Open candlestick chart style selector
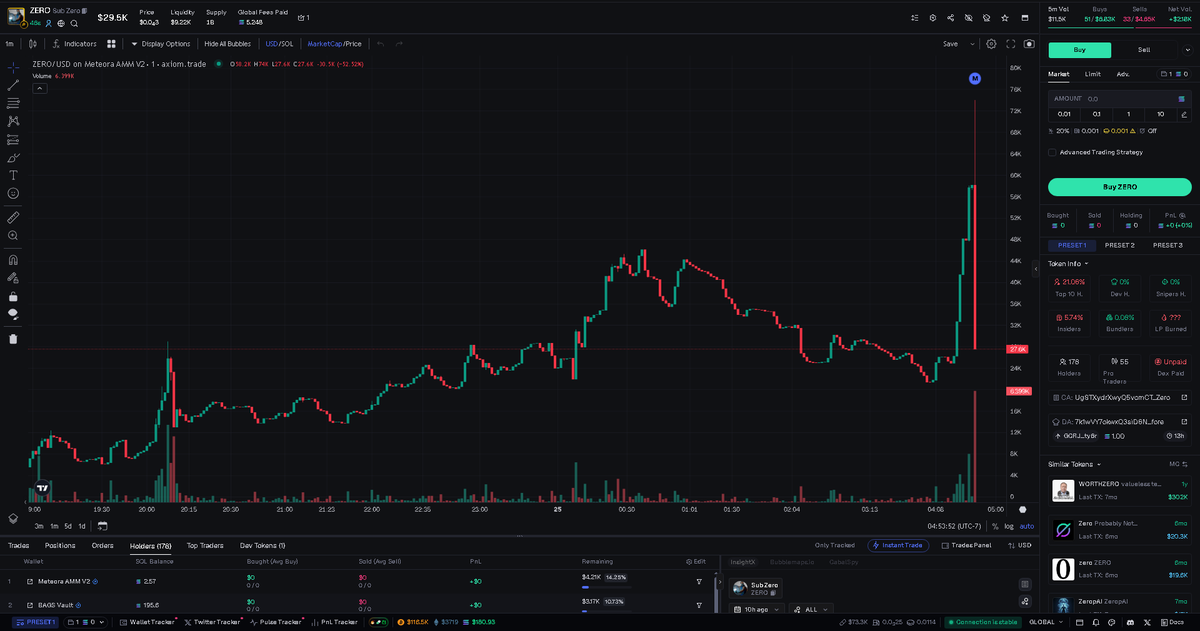 33,44
